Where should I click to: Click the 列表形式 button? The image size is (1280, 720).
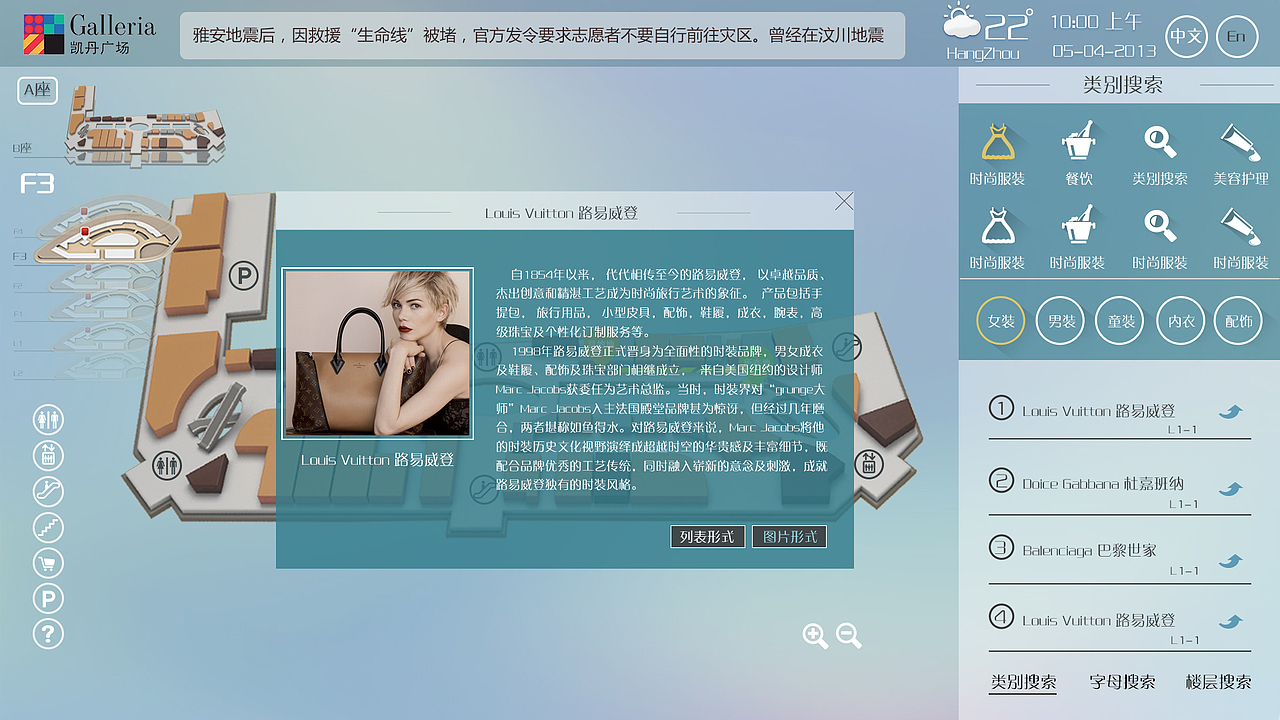point(707,537)
